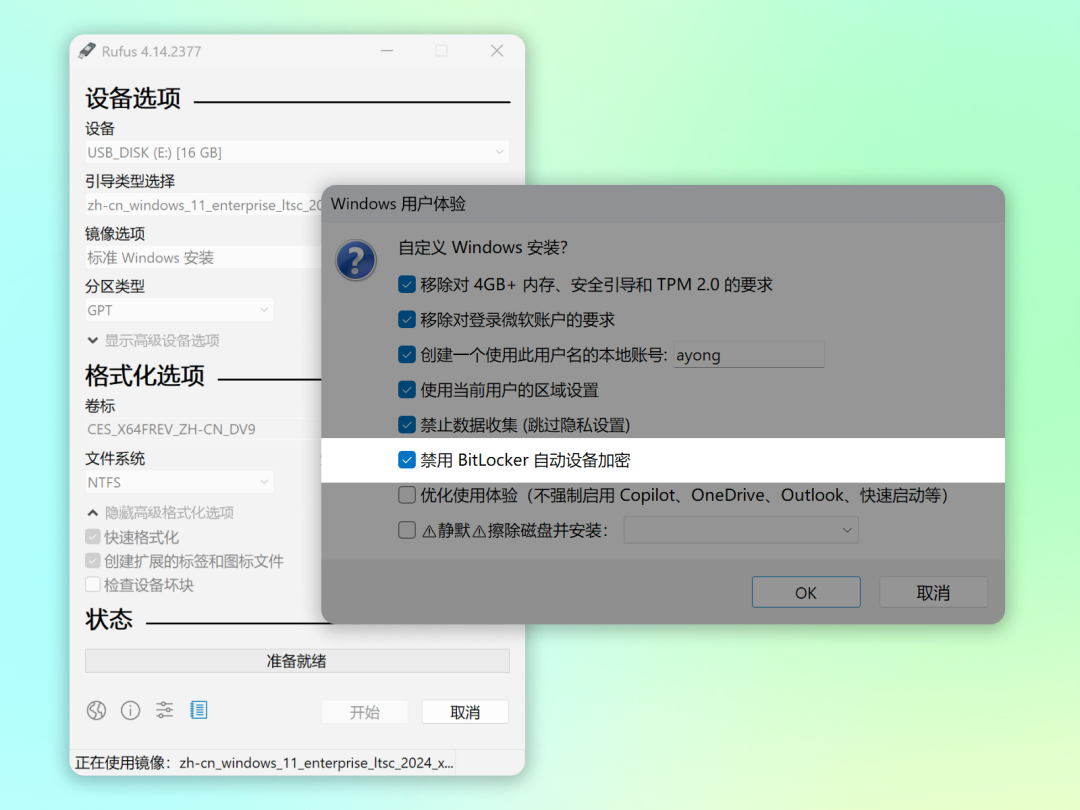Click the Rufus Cancel (取消) button
Image resolution: width=1080 pixels, height=810 pixels.
pyautogui.click(x=465, y=712)
